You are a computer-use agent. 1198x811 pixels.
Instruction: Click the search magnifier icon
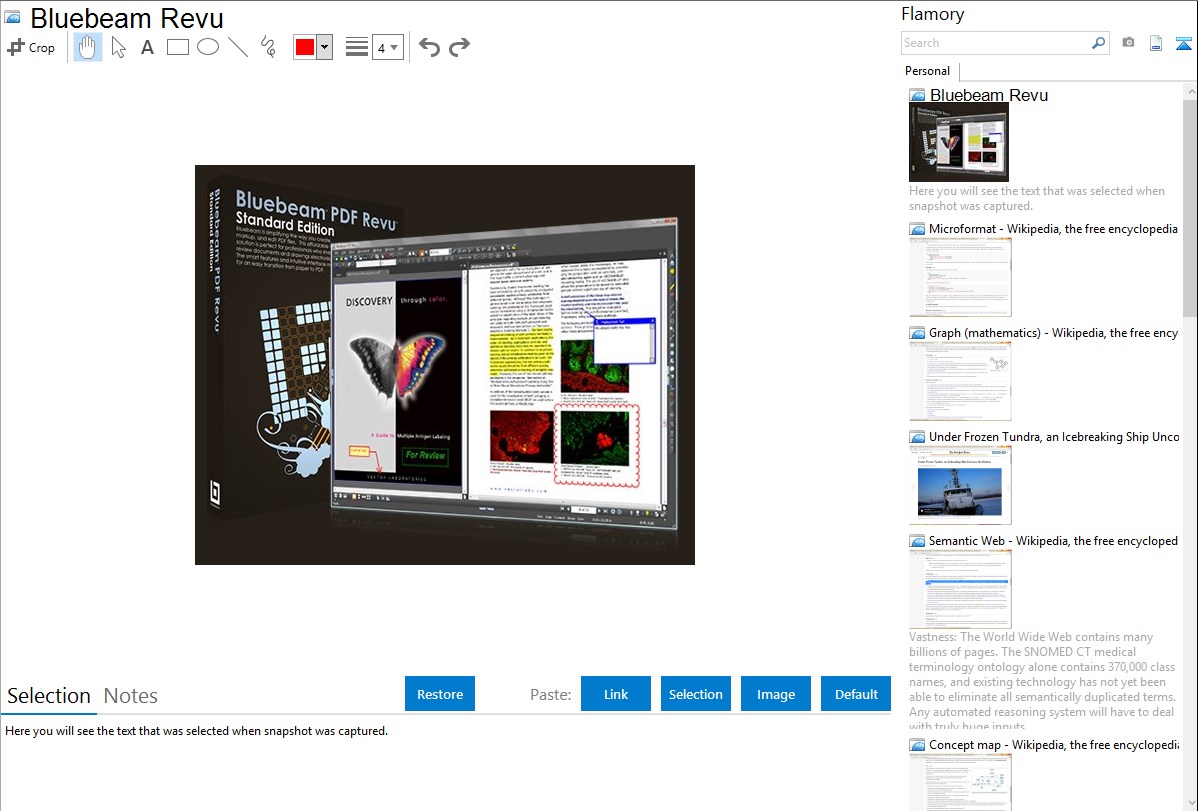click(1099, 43)
